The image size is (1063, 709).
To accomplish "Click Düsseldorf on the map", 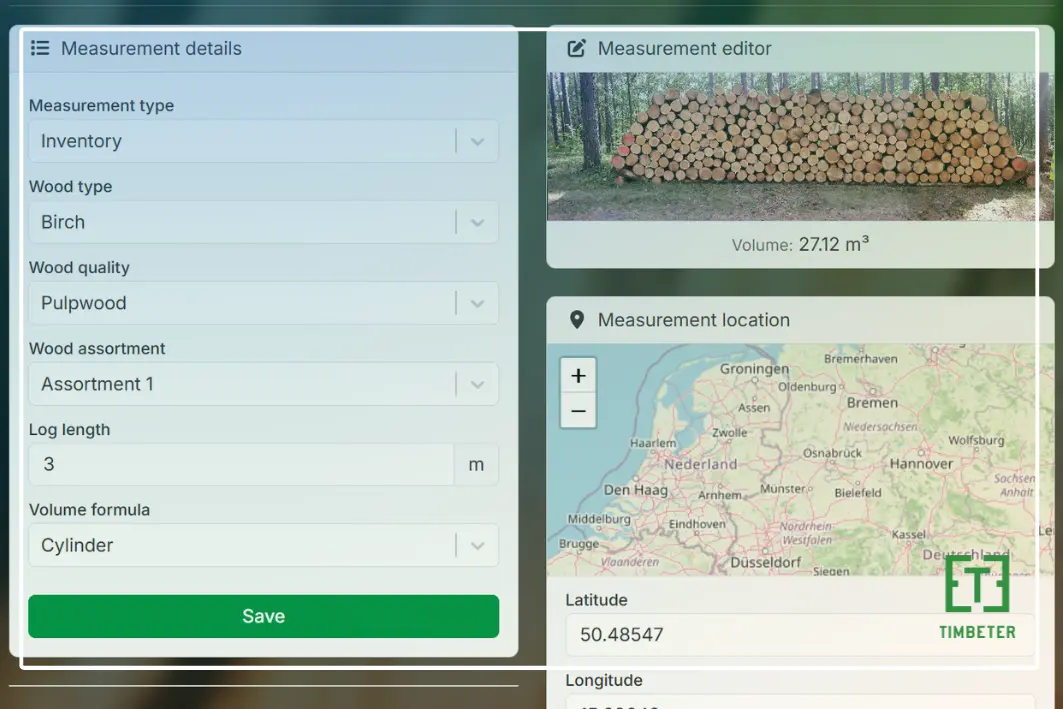I will coord(766,563).
